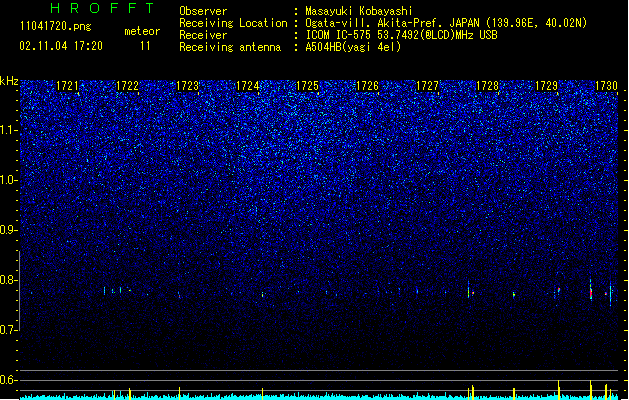
Task: Click the 1728 time marker
Action: pos(487,85)
